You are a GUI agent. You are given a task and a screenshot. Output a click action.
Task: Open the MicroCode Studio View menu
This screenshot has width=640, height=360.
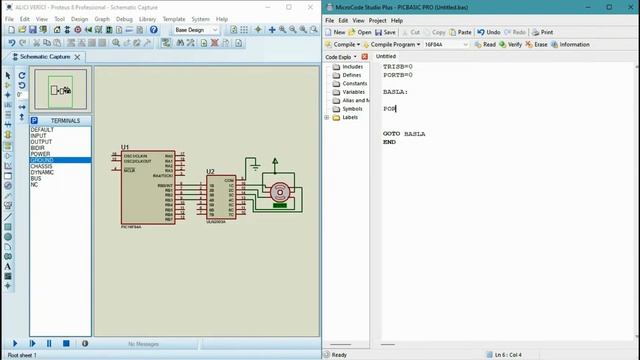pyautogui.click(x=358, y=20)
